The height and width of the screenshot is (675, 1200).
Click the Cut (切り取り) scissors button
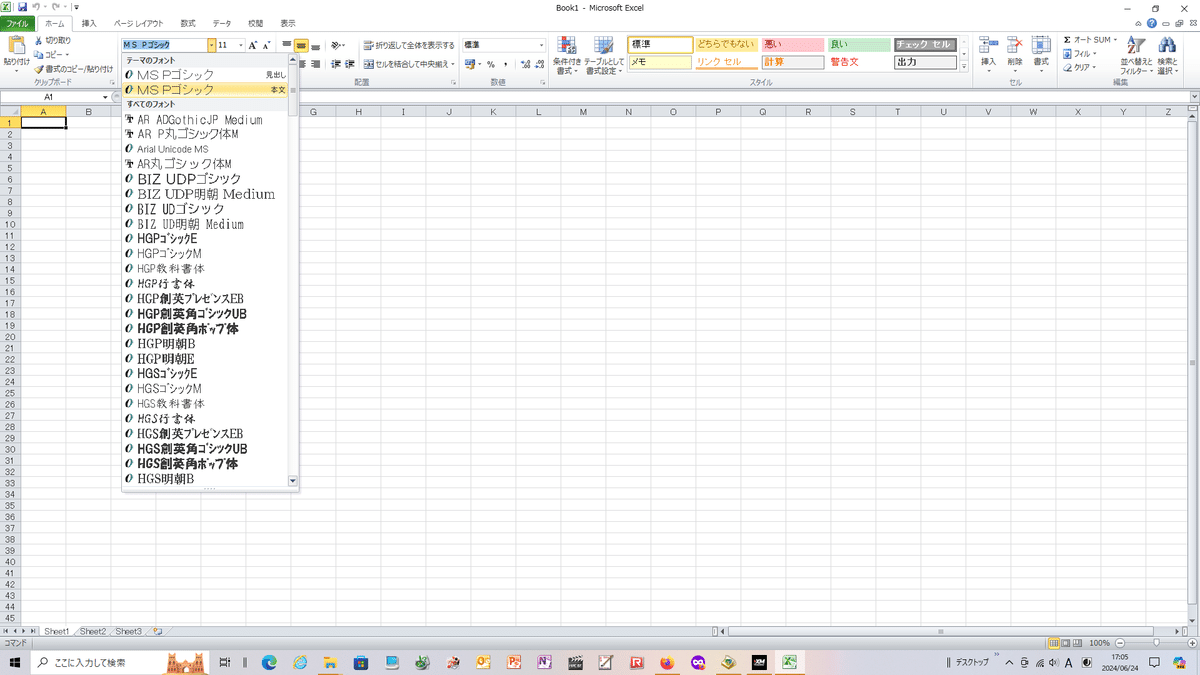click(52, 40)
